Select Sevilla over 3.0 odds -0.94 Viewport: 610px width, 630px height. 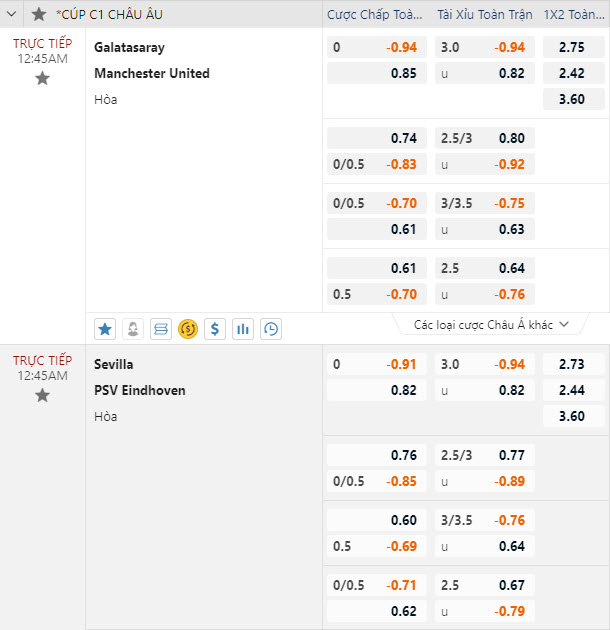(485, 364)
